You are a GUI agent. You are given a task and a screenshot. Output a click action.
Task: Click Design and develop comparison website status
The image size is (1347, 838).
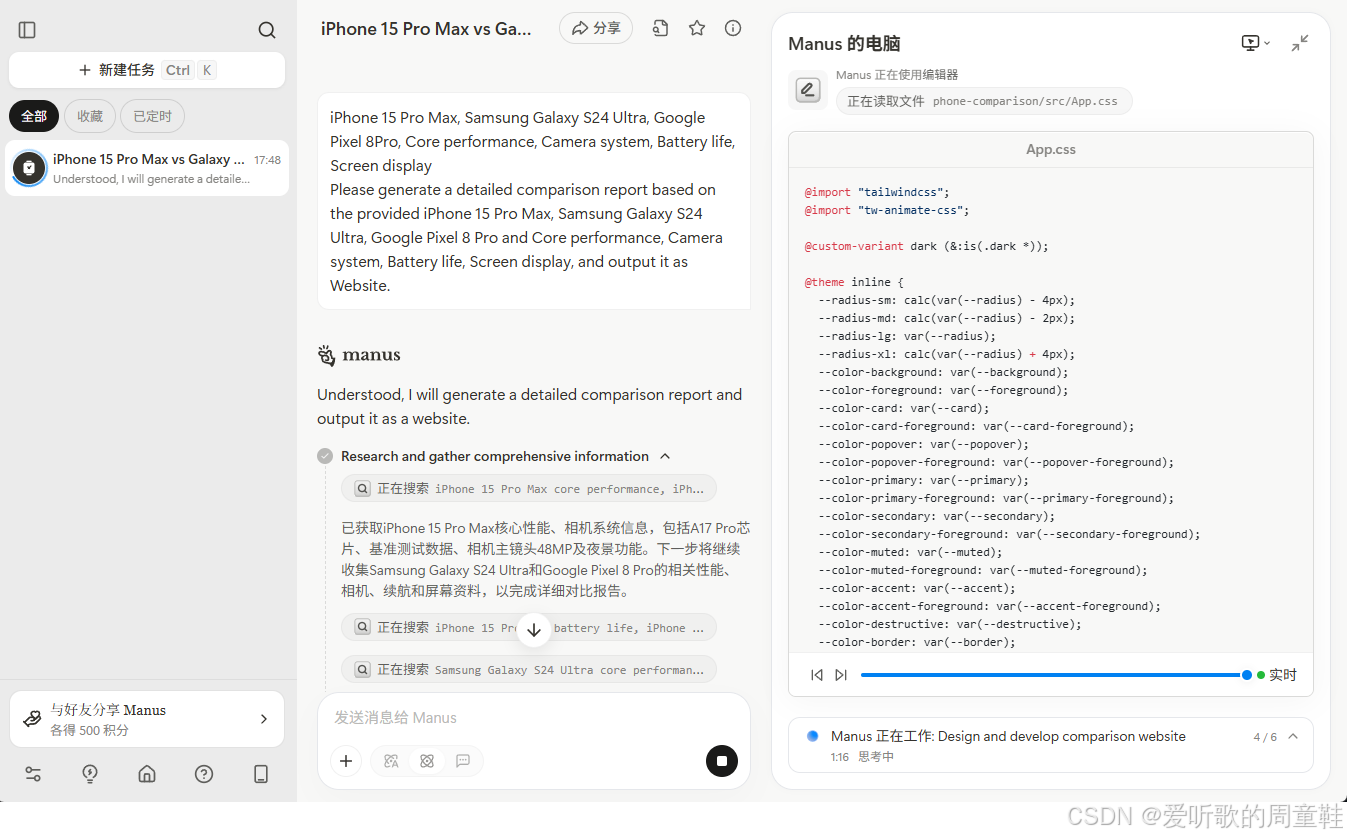[x=1008, y=736]
